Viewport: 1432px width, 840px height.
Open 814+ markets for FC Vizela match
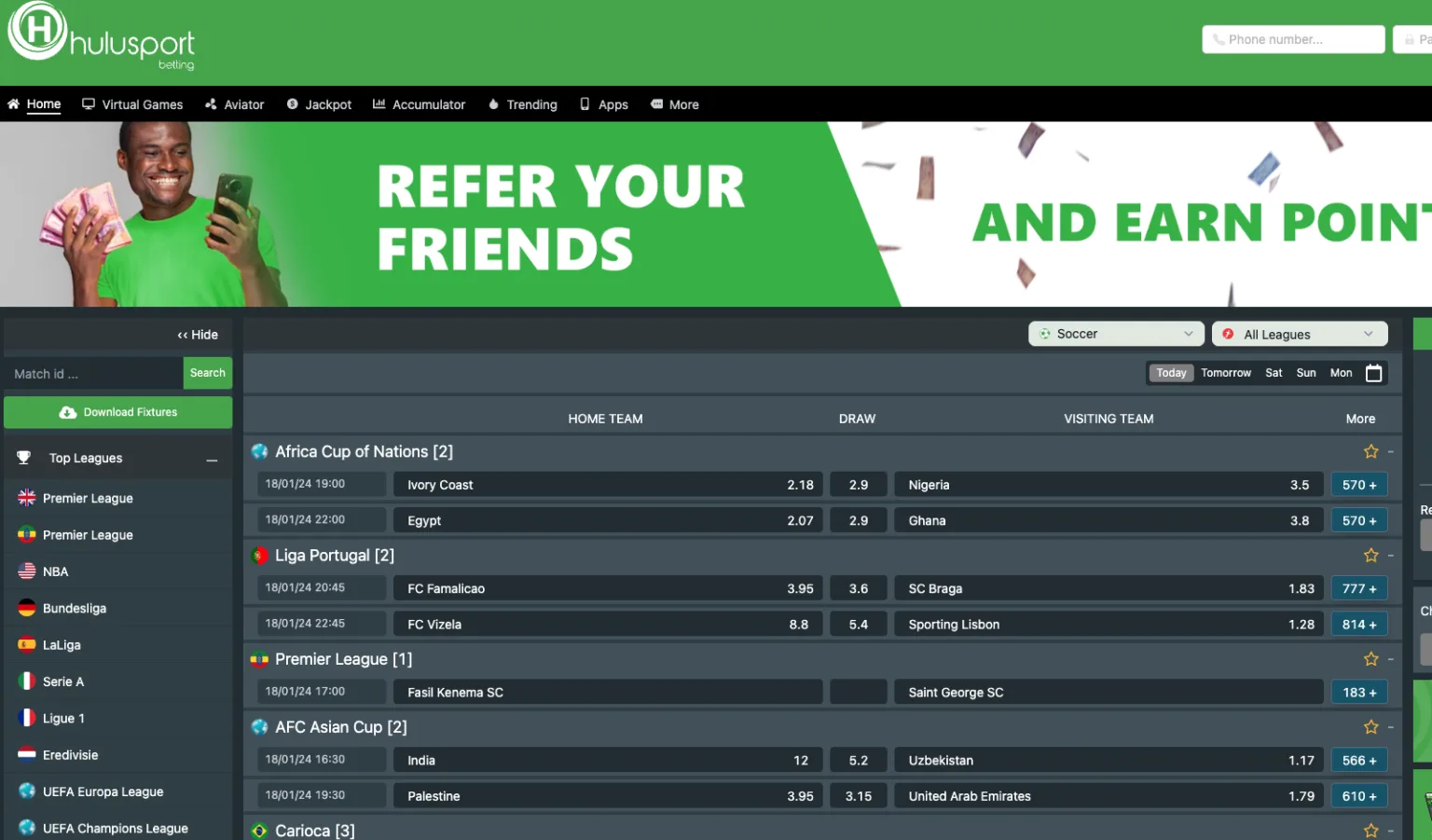coord(1359,625)
